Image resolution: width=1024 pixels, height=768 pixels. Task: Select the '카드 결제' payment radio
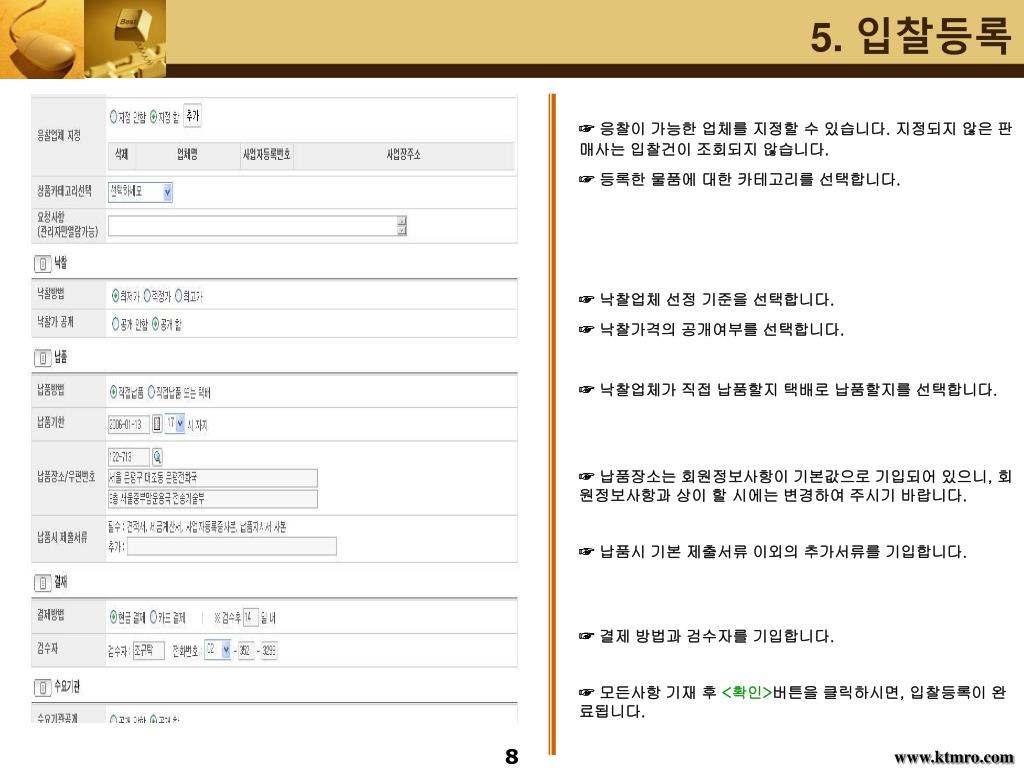point(153,616)
